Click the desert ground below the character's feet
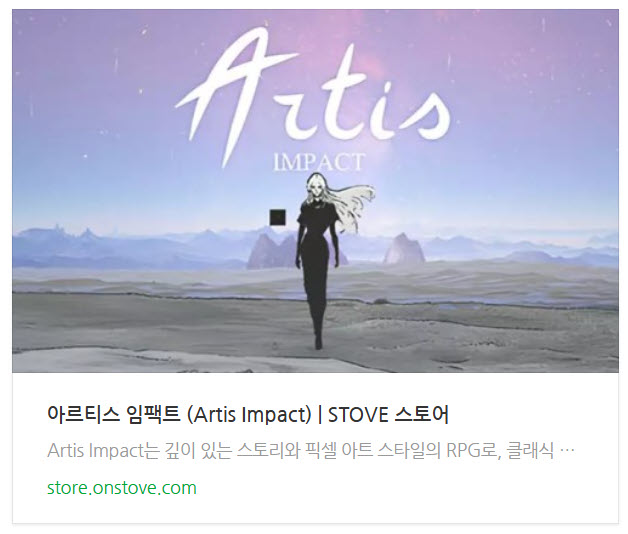Image resolution: width=628 pixels, height=534 pixels. pos(318,359)
